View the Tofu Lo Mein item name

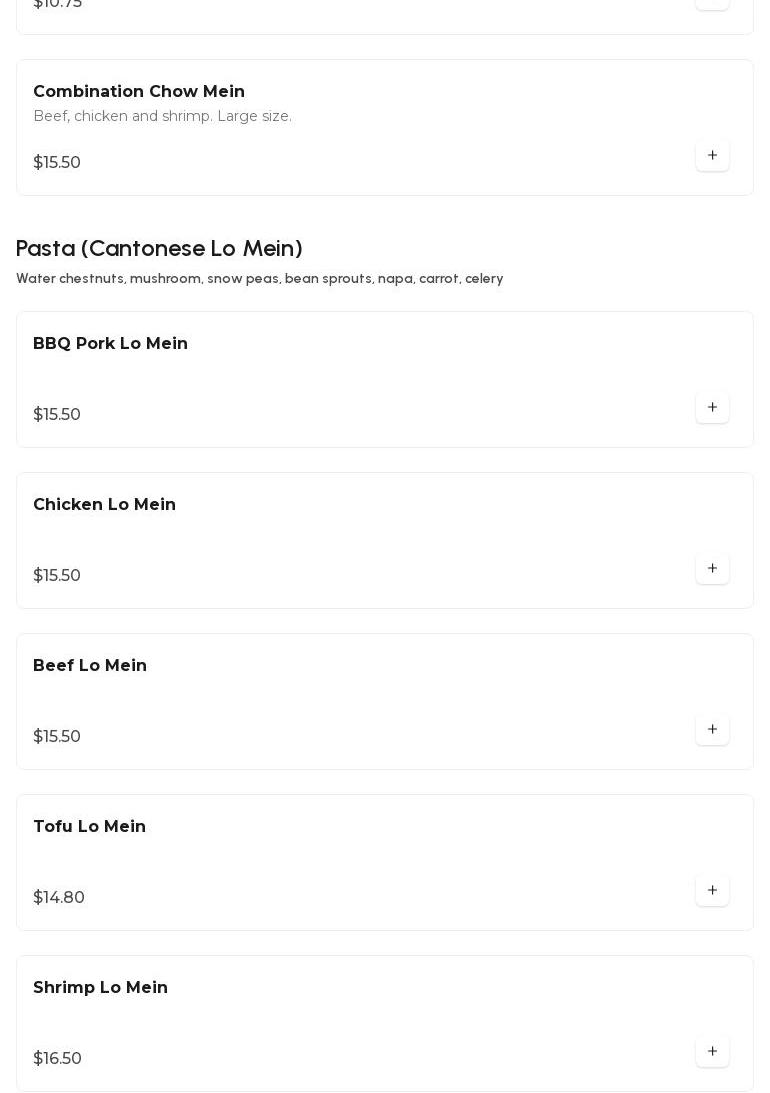pyautogui.click(x=89, y=827)
